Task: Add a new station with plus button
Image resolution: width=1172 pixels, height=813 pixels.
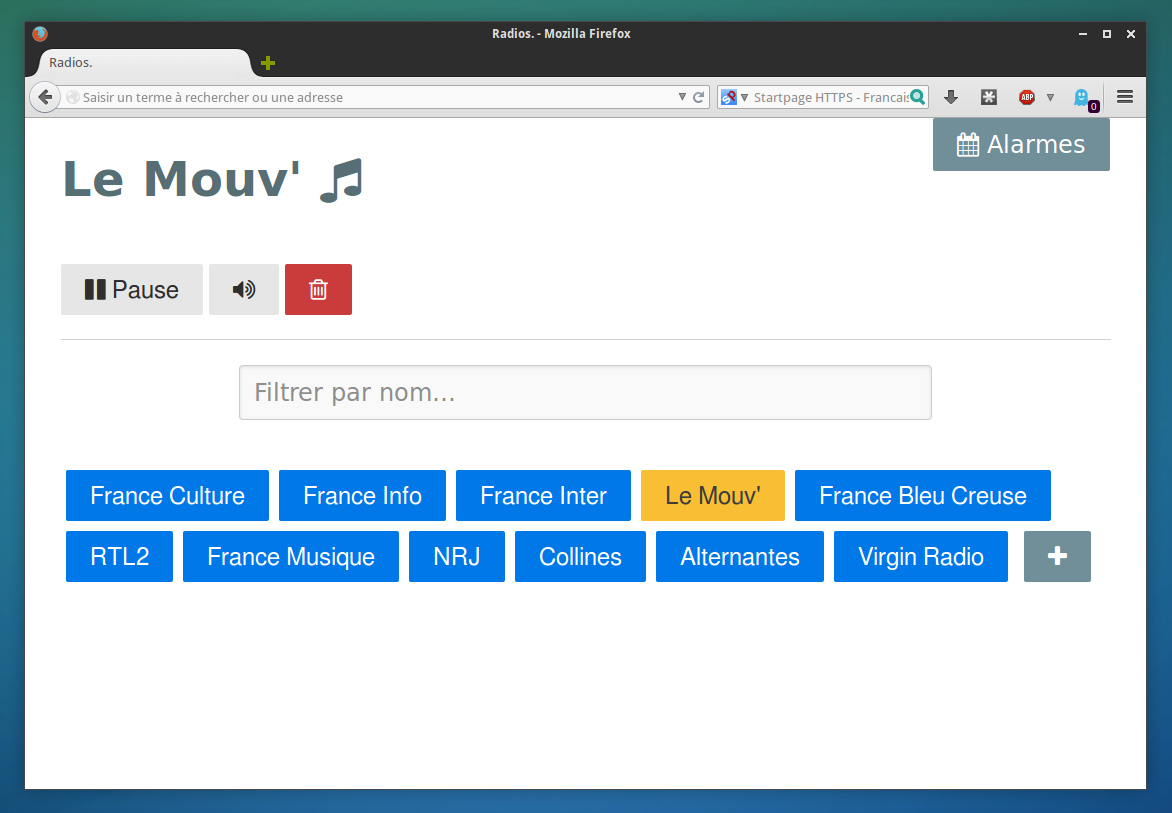Action: click(x=1057, y=556)
